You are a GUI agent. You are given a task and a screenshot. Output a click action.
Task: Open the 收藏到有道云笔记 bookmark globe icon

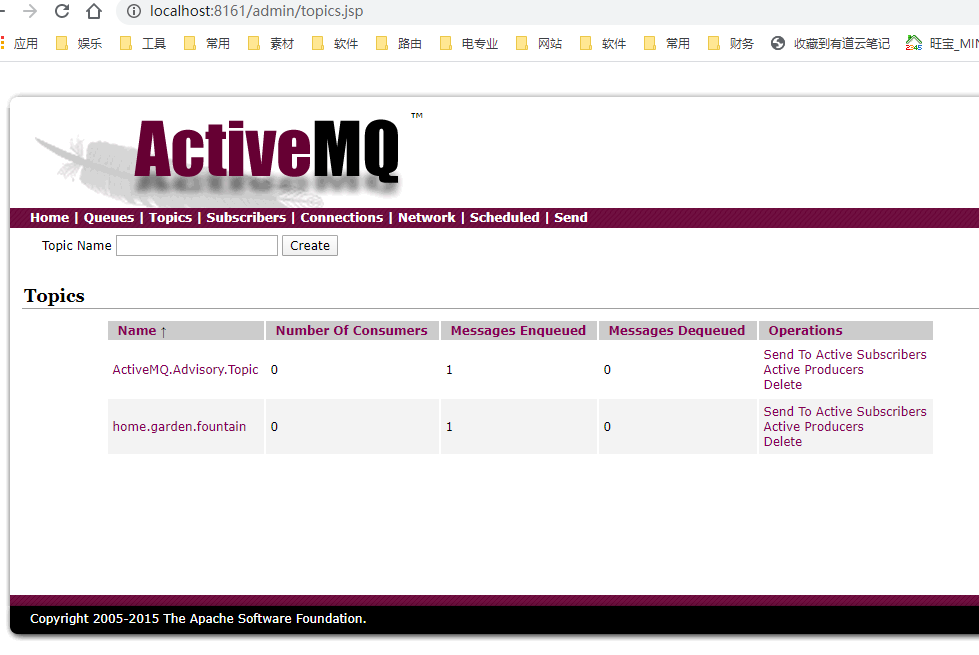(x=778, y=43)
